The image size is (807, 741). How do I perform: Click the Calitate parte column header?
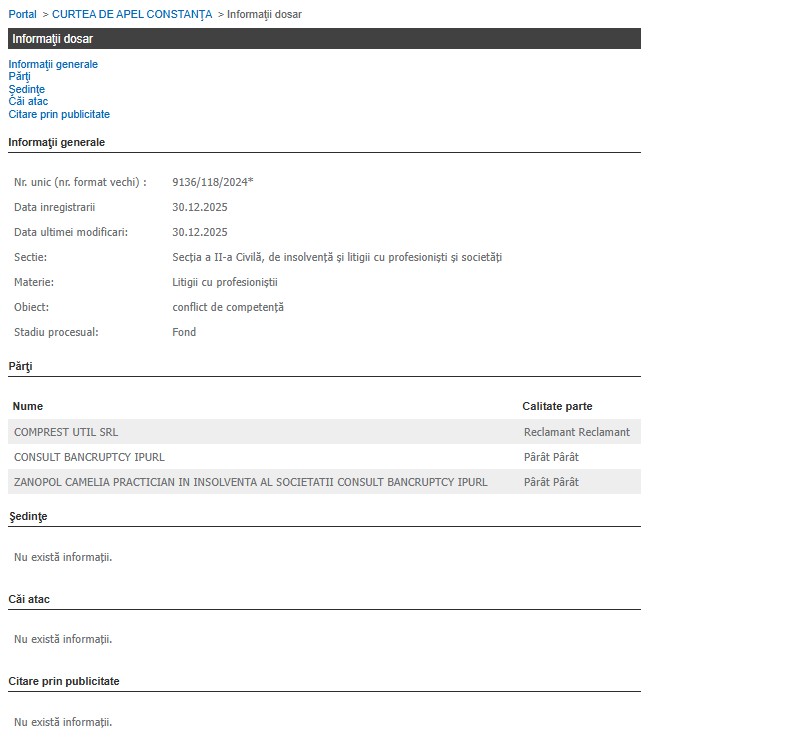(557, 406)
